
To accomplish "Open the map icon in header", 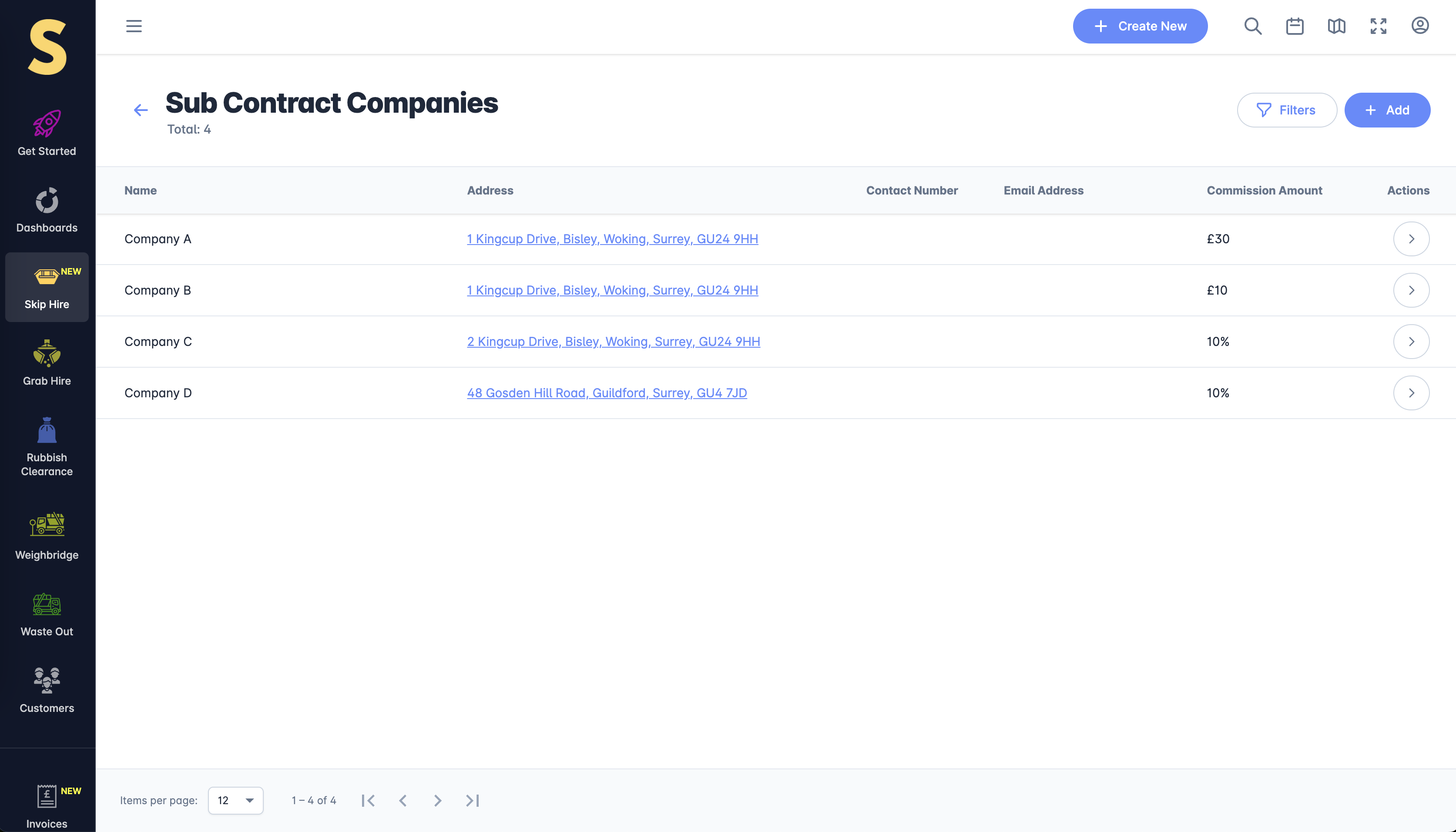I will pos(1336,26).
